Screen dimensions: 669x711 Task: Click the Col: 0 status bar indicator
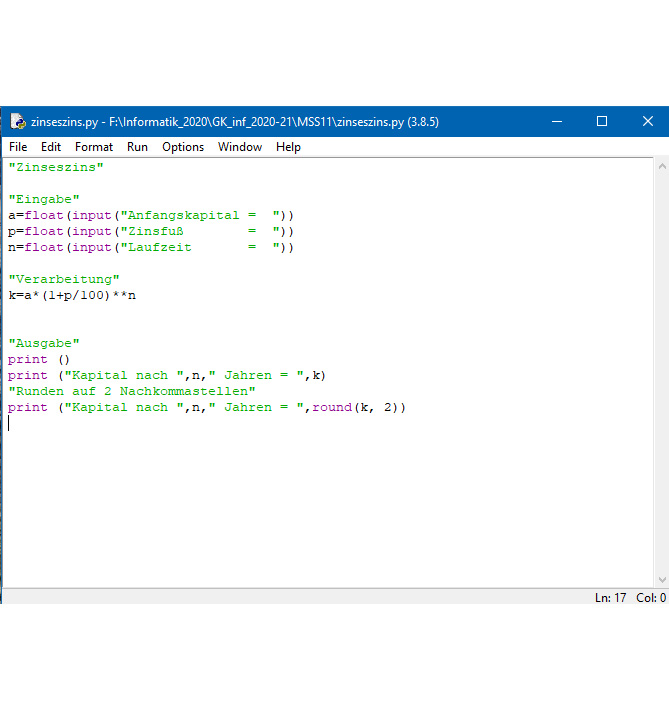649,598
